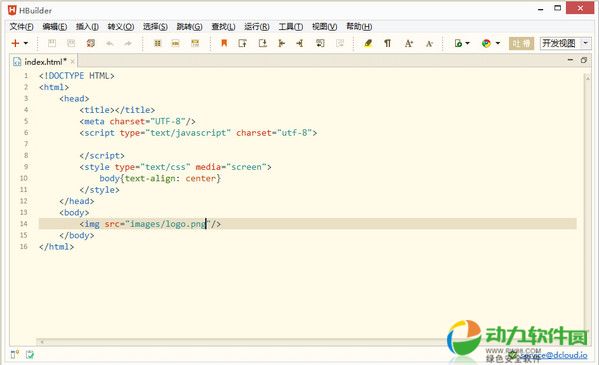The height and width of the screenshot is (365, 599).
Task: Close the index.html tab
Action: (73, 61)
